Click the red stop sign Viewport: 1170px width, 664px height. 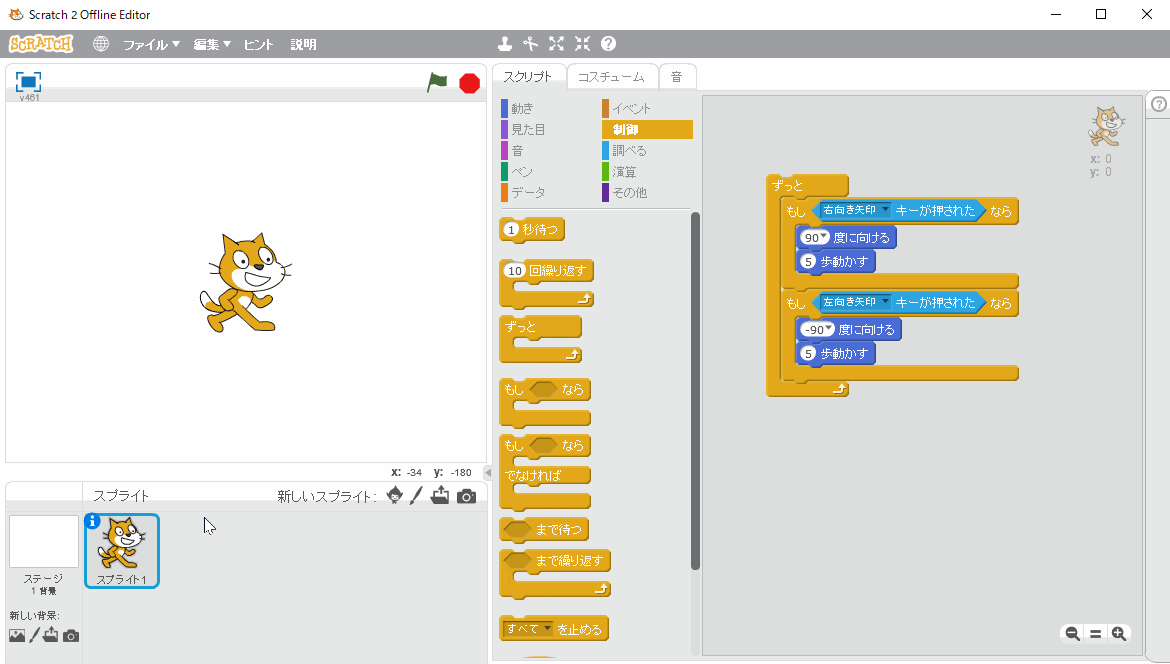click(x=469, y=83)
